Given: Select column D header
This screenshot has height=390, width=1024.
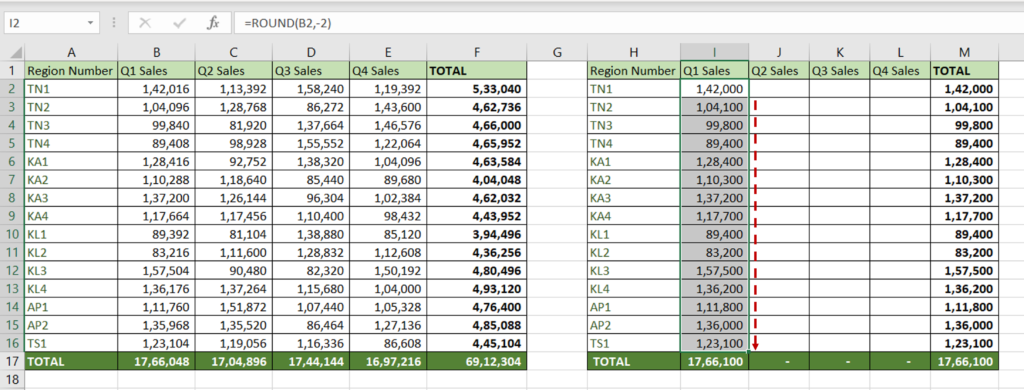Looking at the screenshot, I should (x=311, y=52).
